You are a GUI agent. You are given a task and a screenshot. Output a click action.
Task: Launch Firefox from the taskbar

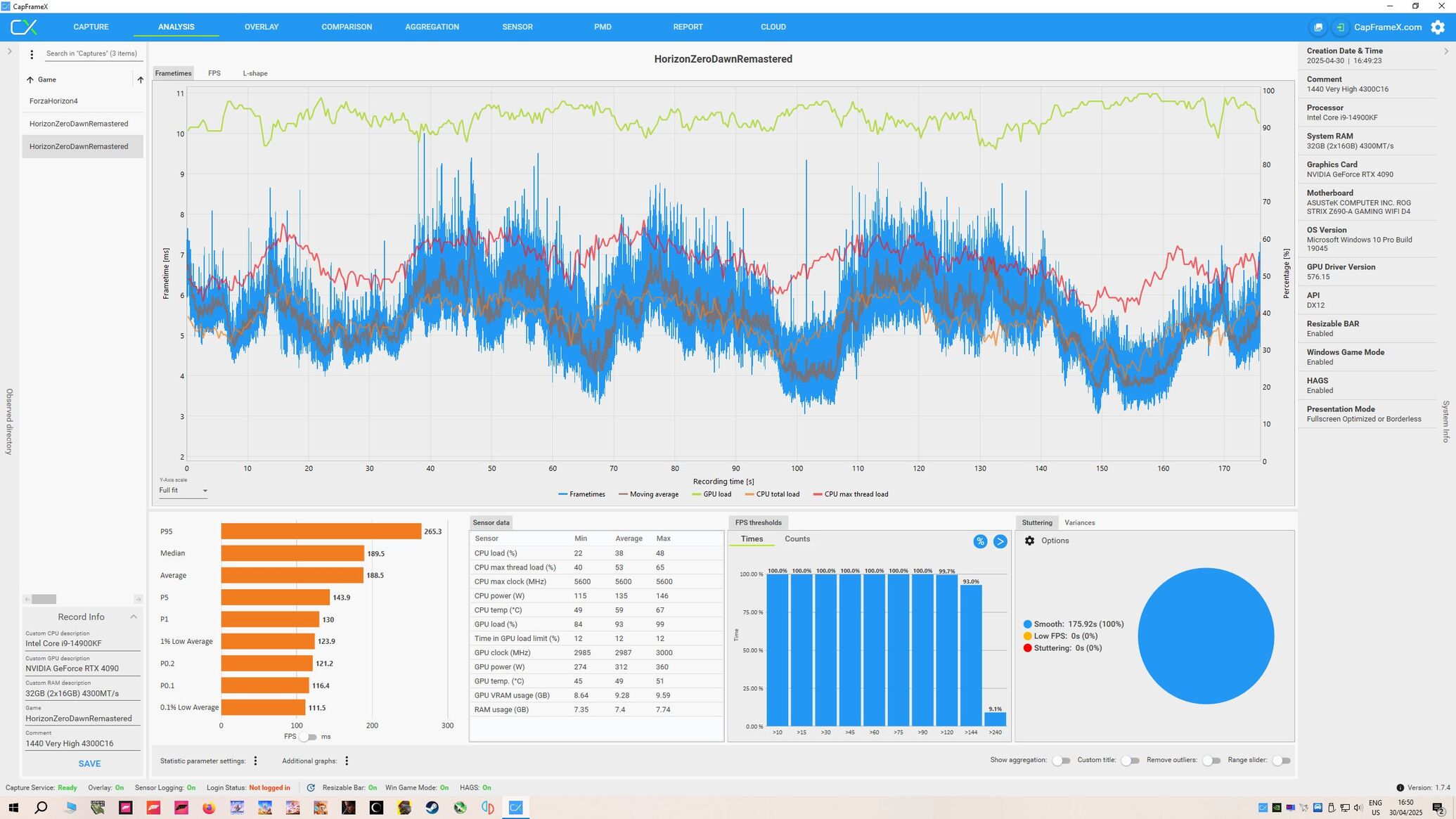click(209, 808)
